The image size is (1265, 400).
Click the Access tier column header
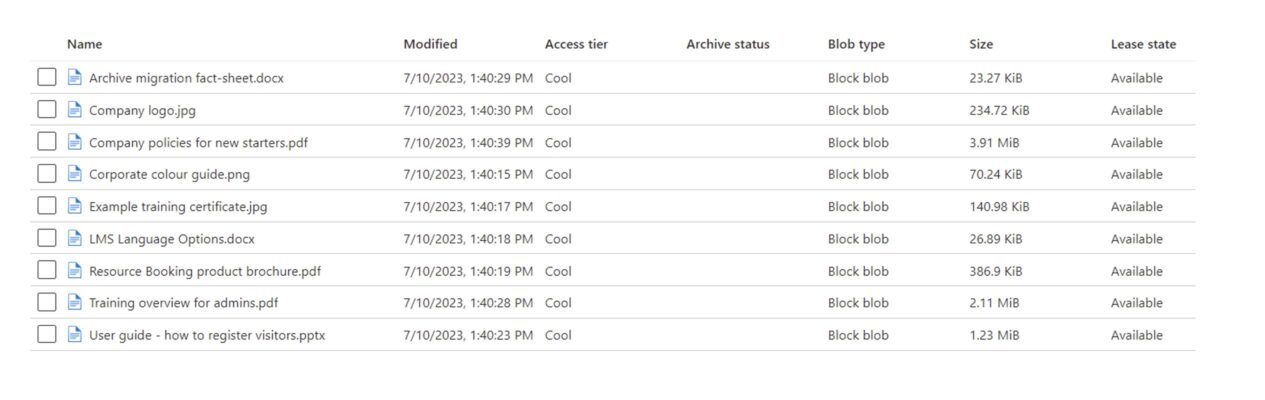[x=576, y=44]
